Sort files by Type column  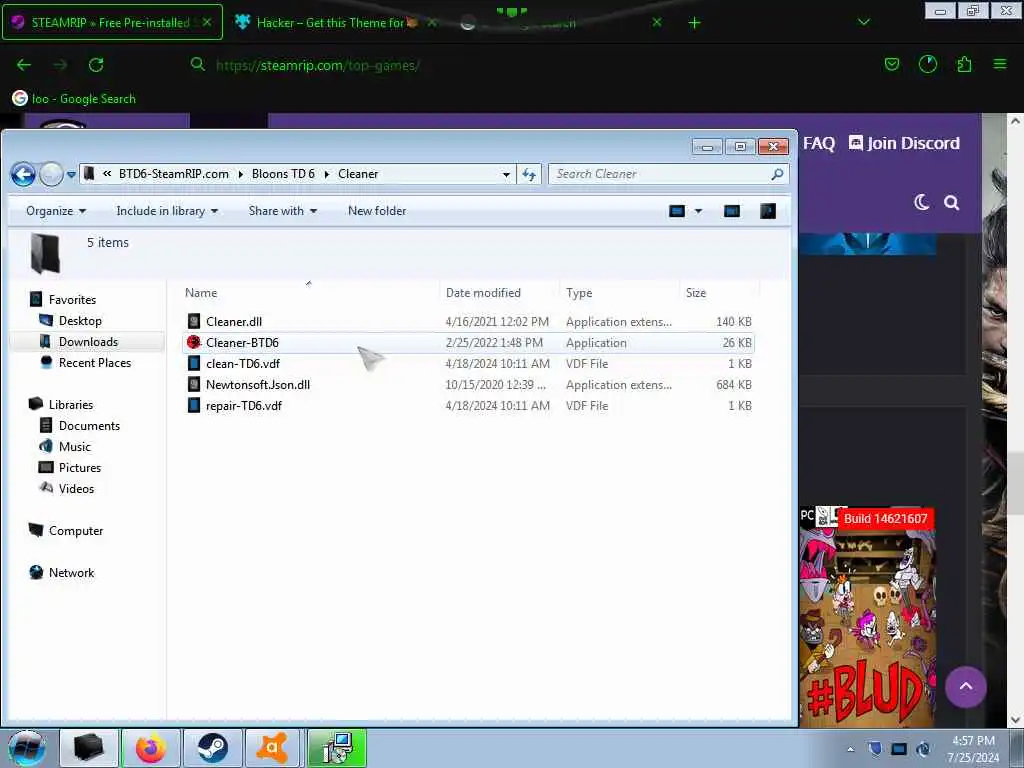[x=579, y=293]
